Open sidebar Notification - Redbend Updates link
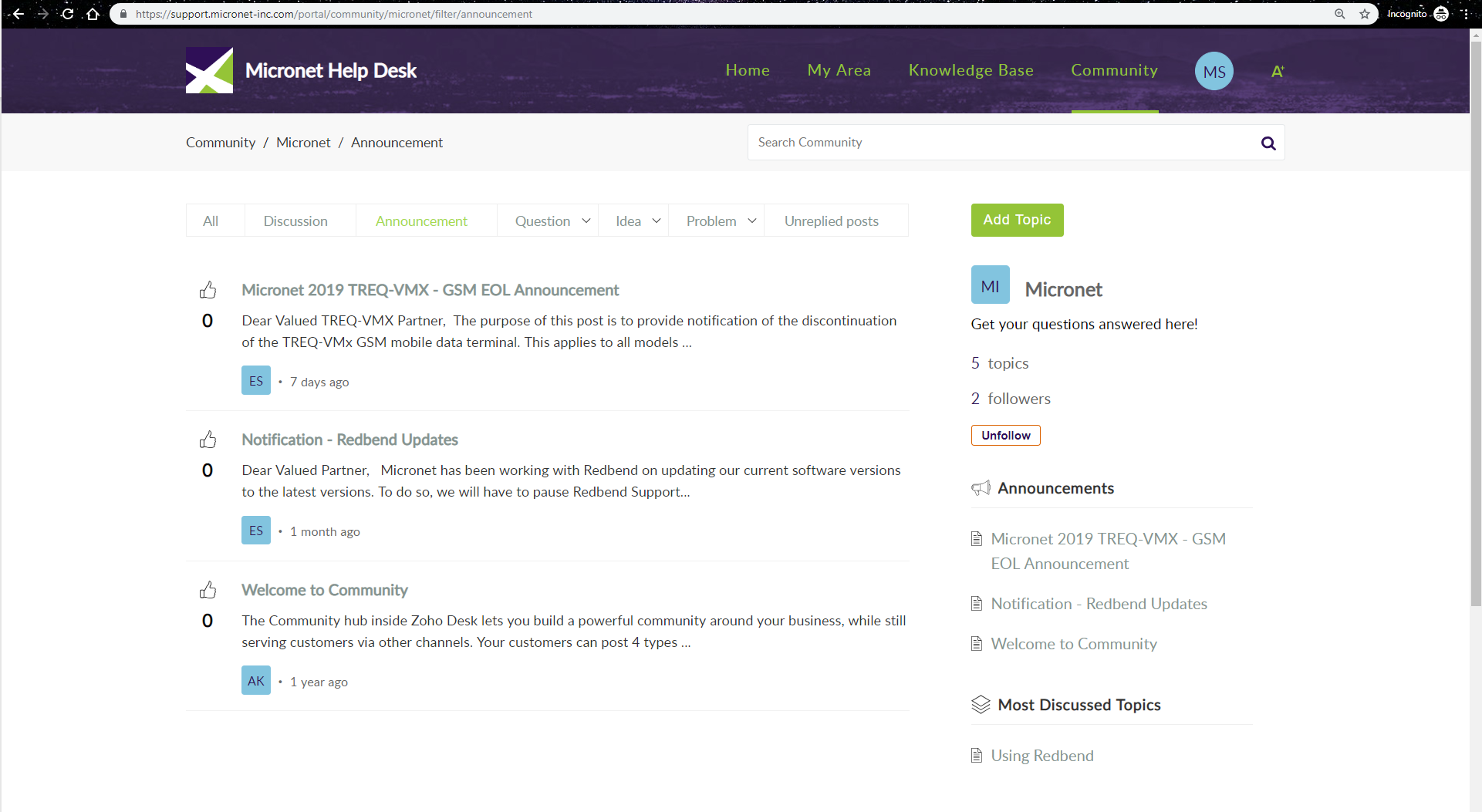This screenshot has width=1482, height=812. (x=1099, y=604)
